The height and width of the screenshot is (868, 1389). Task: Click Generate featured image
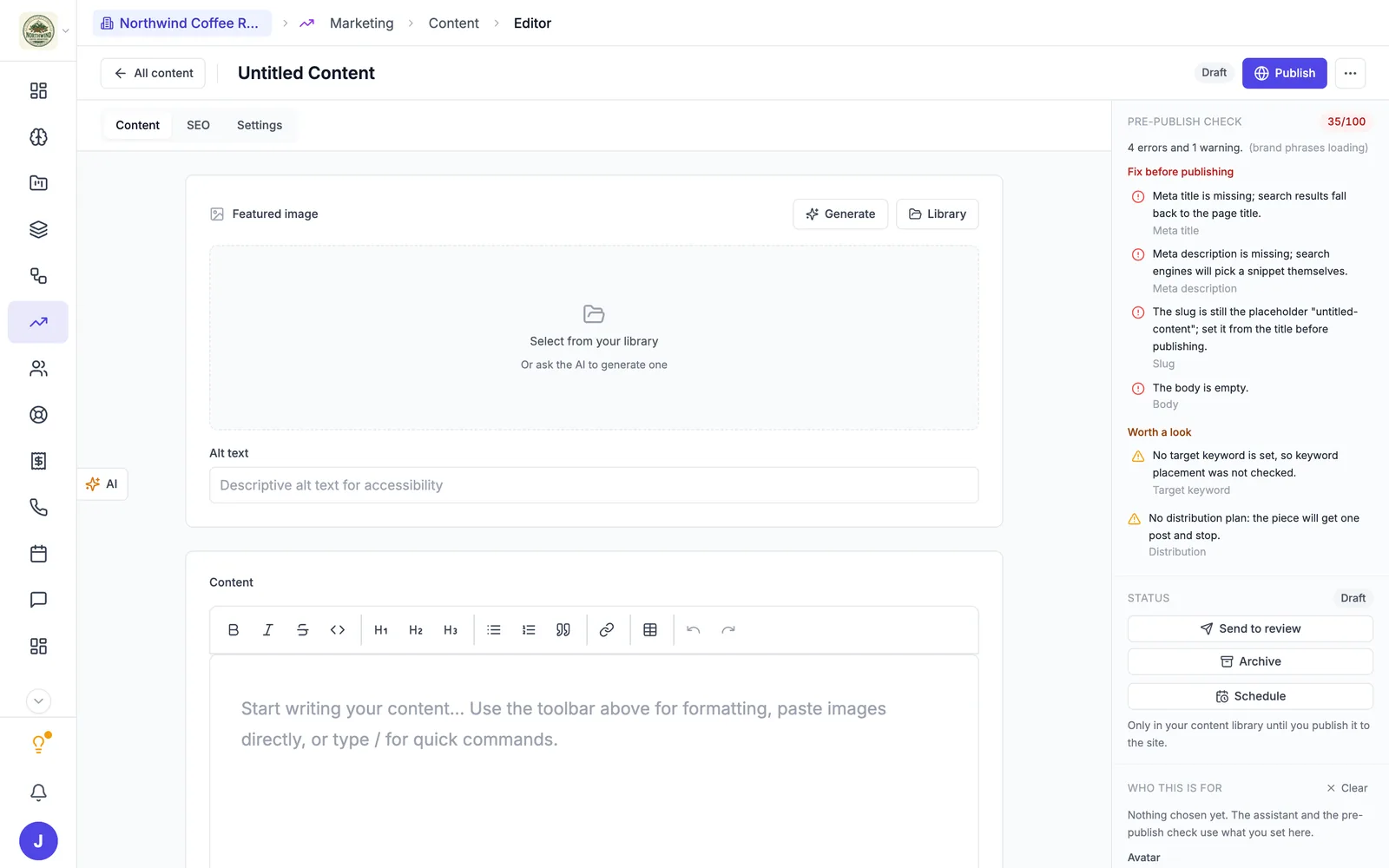(840, 214)
